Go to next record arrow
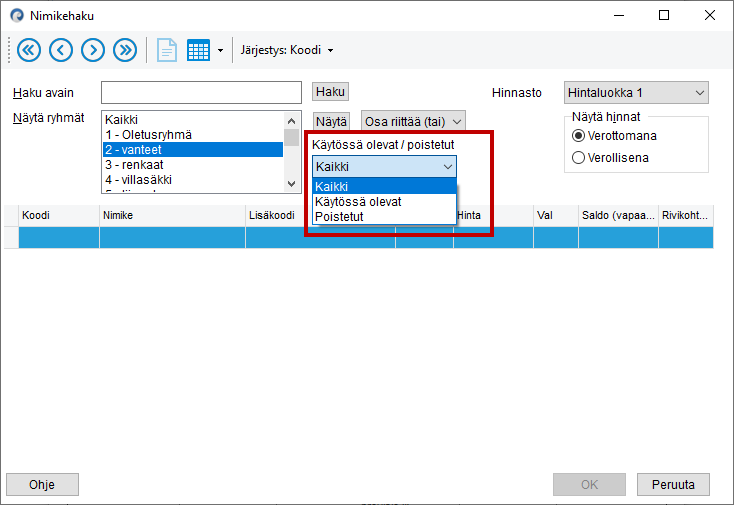734x505 pixels. click(x=93, y=50)
